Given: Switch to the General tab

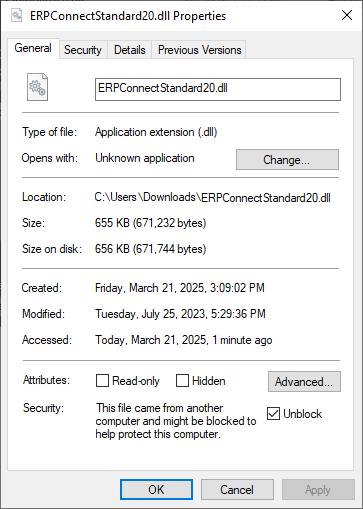Looking at the screenshot, I should [33, 48].
